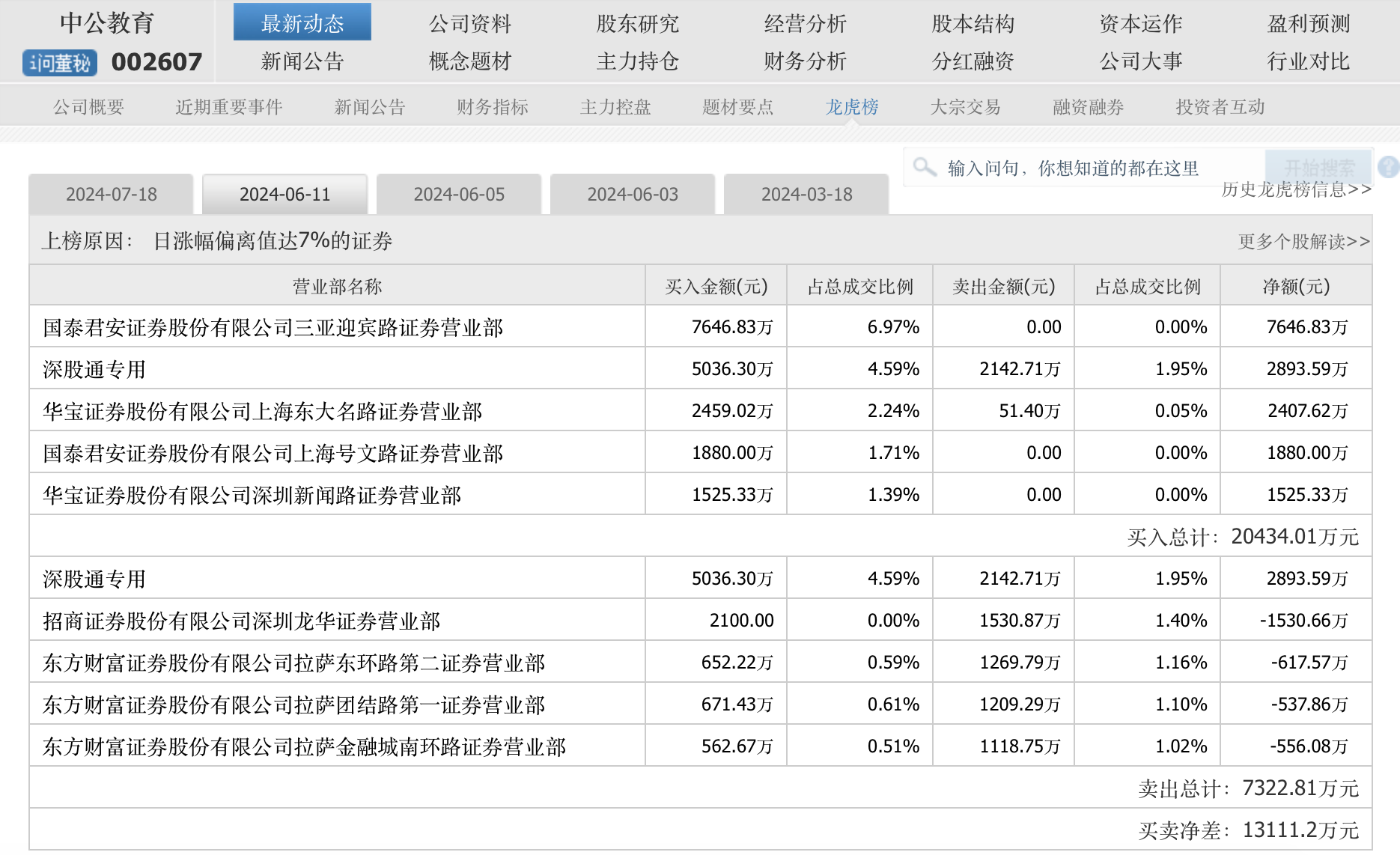Click the magnifier icon in search box
Viewport: 1400px width, 855px height.
(925, 167)
